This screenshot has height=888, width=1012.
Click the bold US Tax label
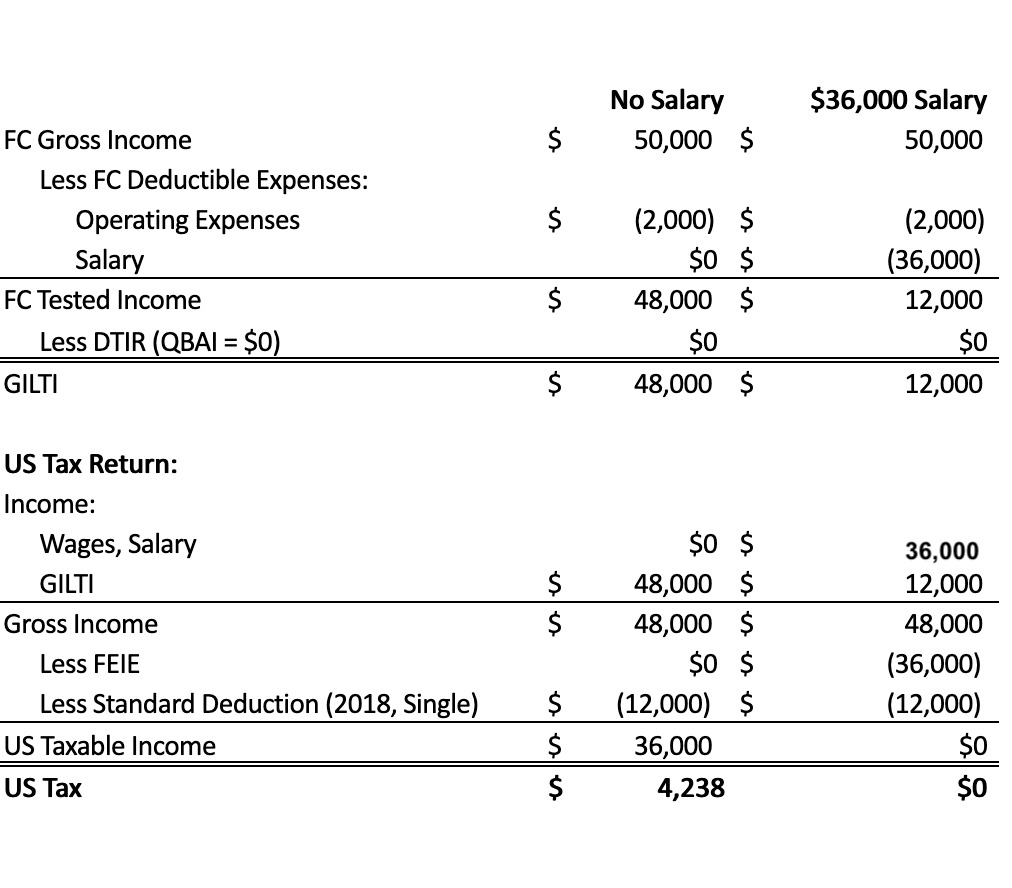coord(43,788)
